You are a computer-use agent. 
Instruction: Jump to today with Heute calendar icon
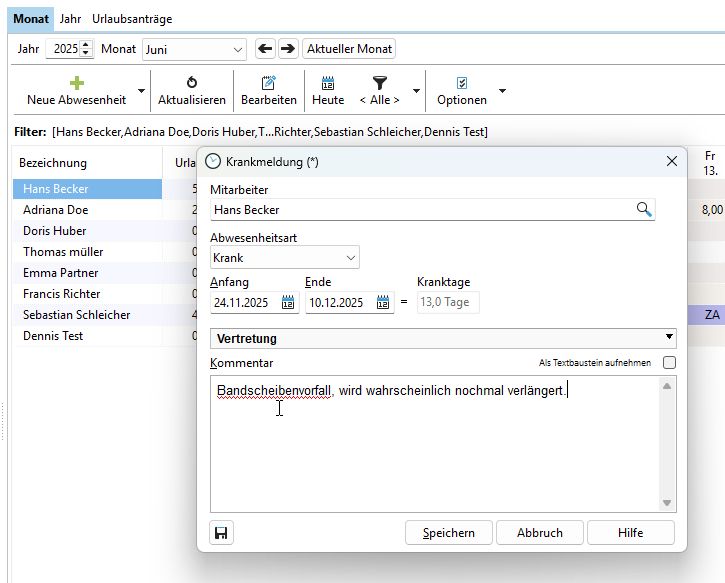tap(328, 83)
